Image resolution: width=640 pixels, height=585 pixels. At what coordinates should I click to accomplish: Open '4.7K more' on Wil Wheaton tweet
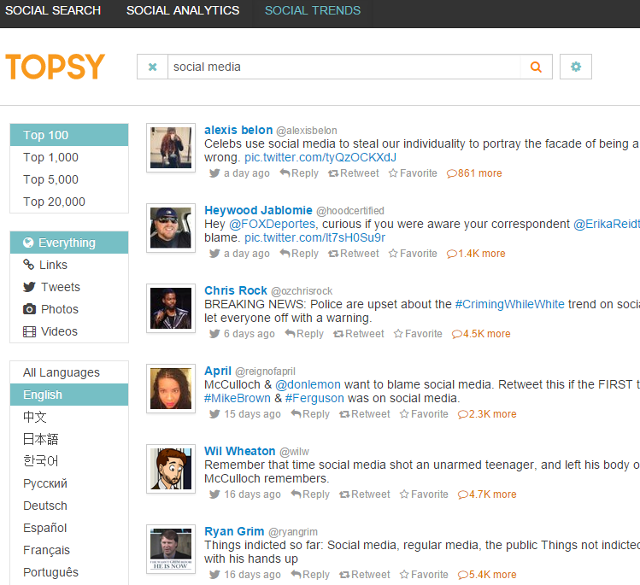pos(487,494)
